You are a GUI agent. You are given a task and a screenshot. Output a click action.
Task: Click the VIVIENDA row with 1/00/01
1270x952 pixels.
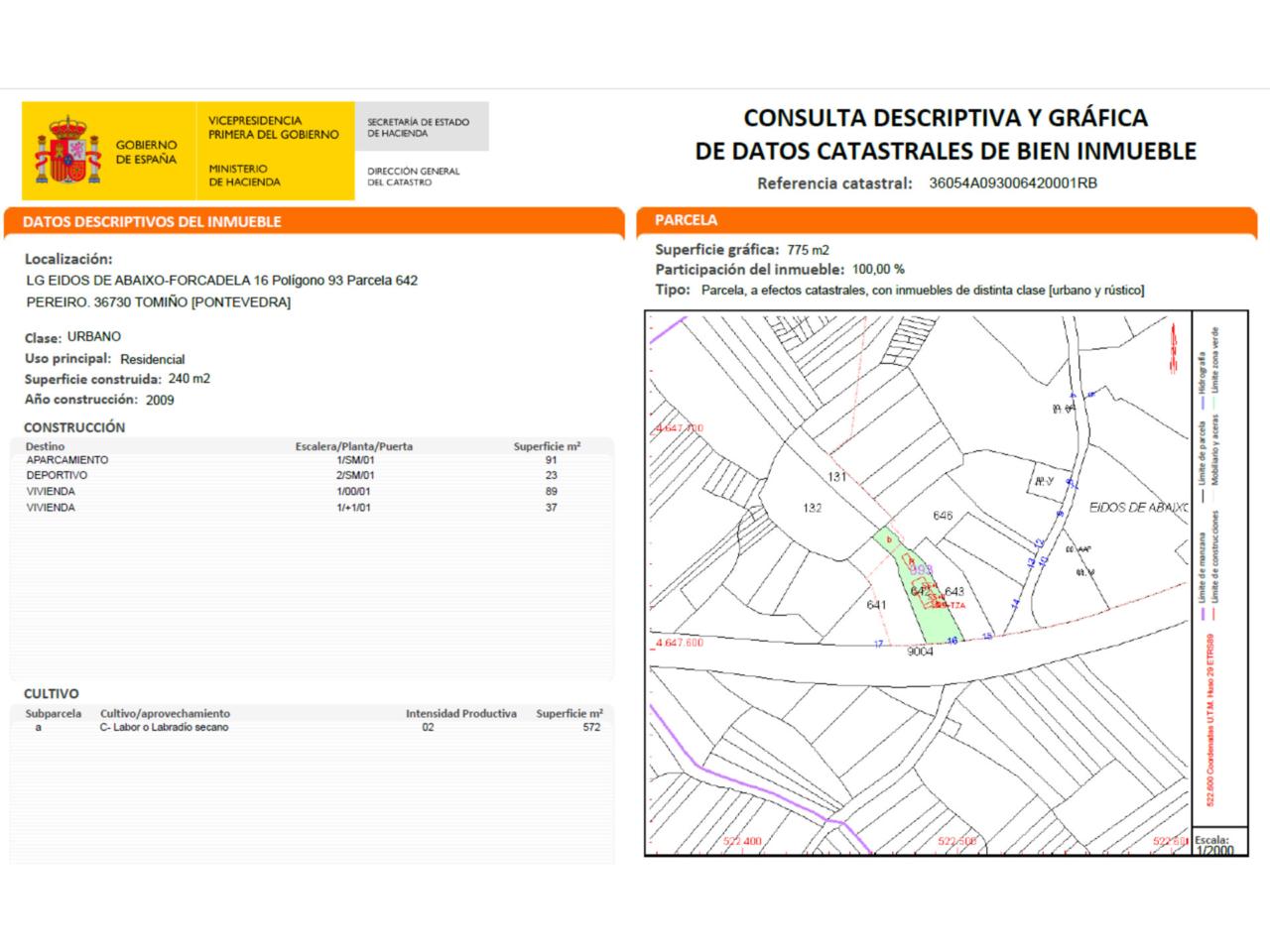(313, 492)
